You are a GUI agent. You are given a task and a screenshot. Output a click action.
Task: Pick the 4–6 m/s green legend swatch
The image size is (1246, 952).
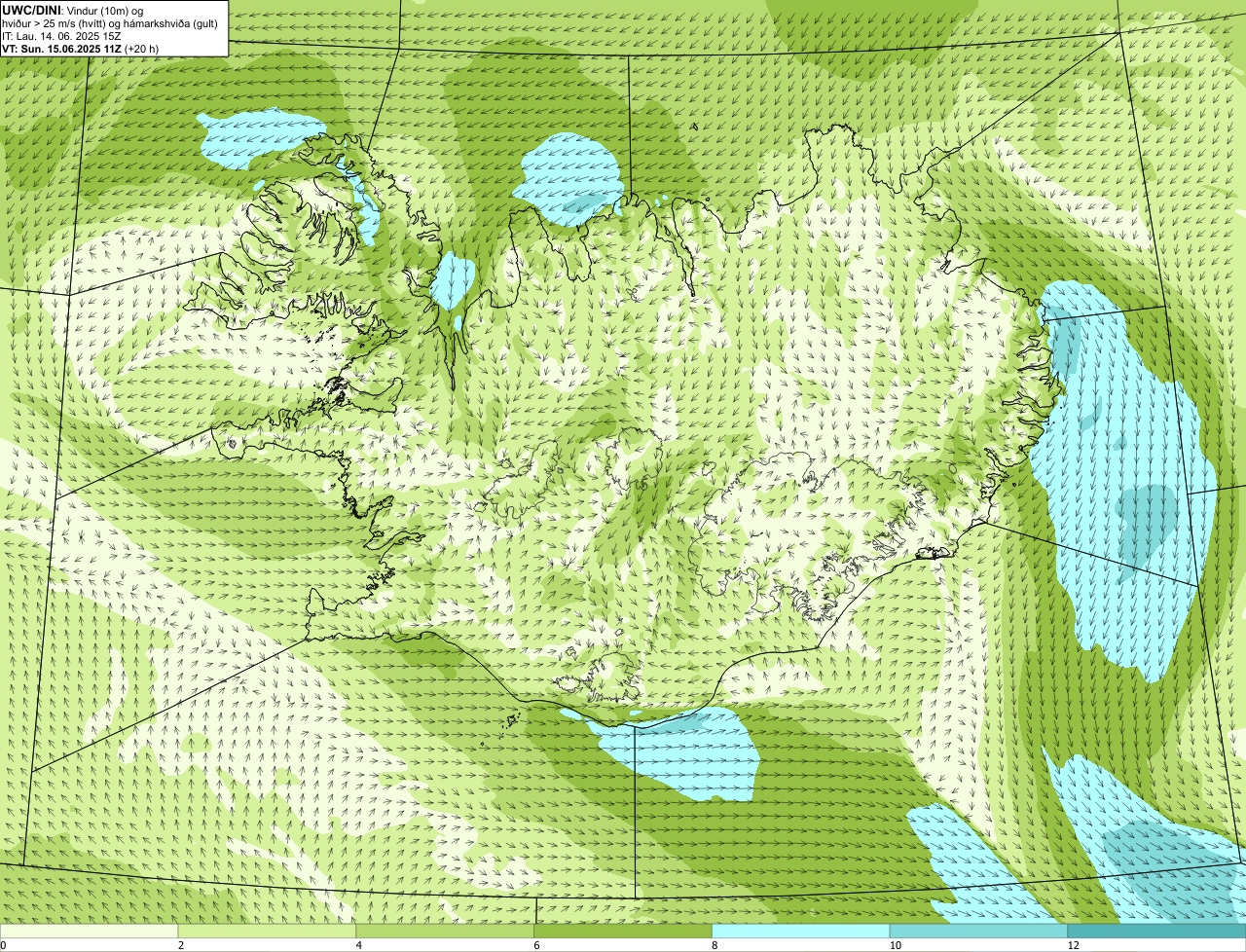pyautogui.click(x=446, y=931)
